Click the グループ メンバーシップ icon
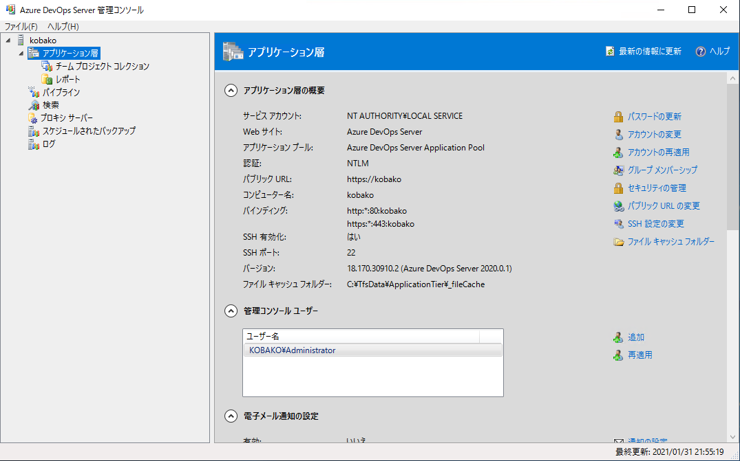 click(618, 170)
